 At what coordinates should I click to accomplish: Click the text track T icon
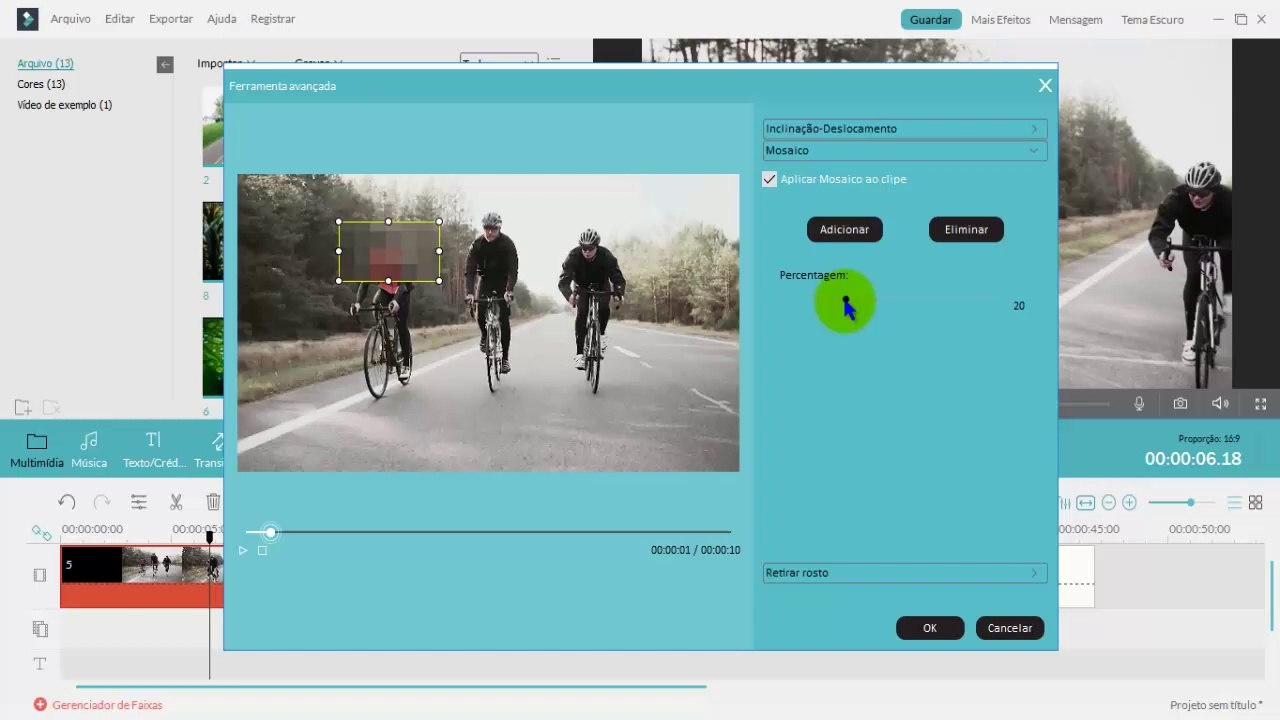(40, 664)
